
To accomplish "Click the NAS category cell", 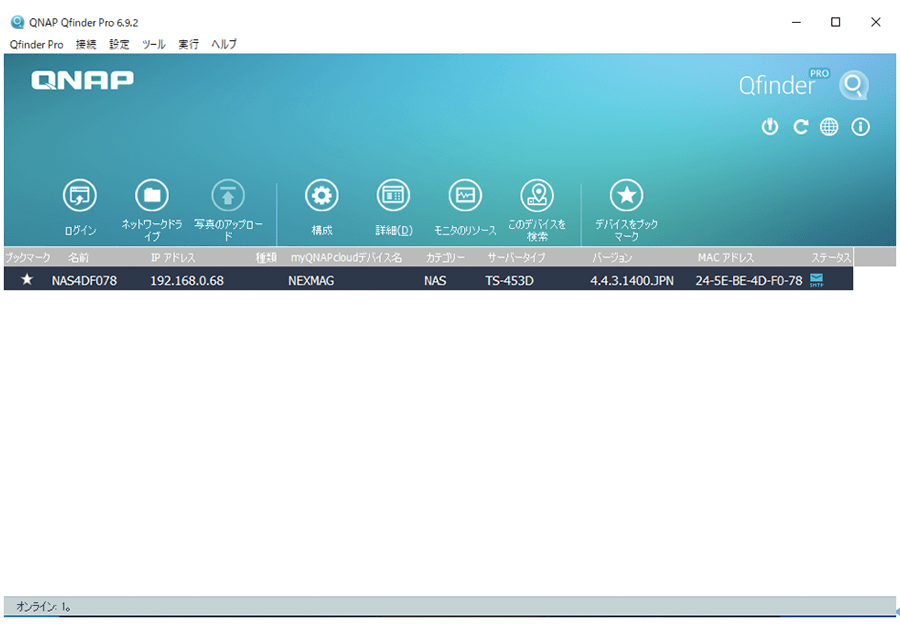I will point(435,281).
